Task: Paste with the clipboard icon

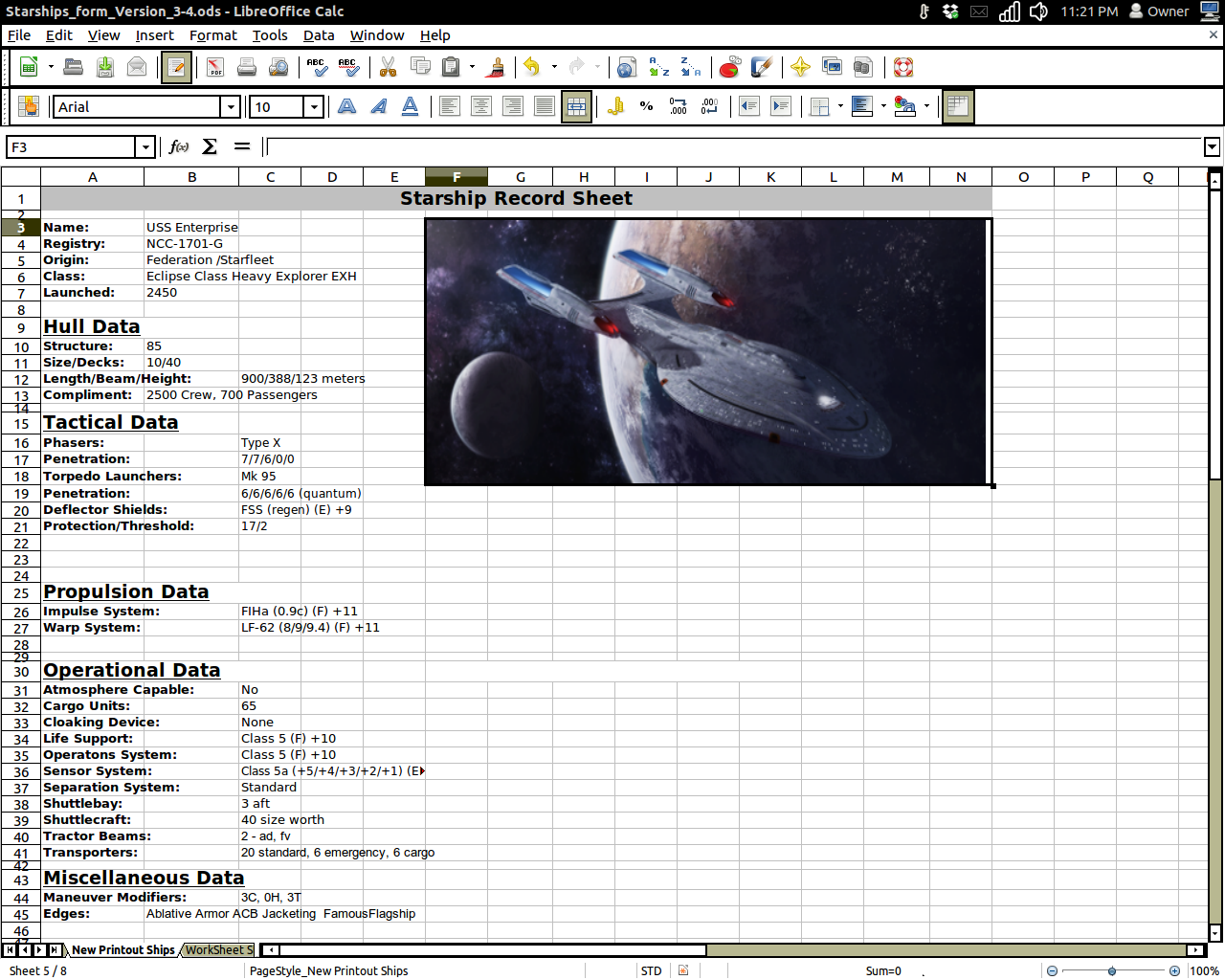Action: (x=451, y=67)
